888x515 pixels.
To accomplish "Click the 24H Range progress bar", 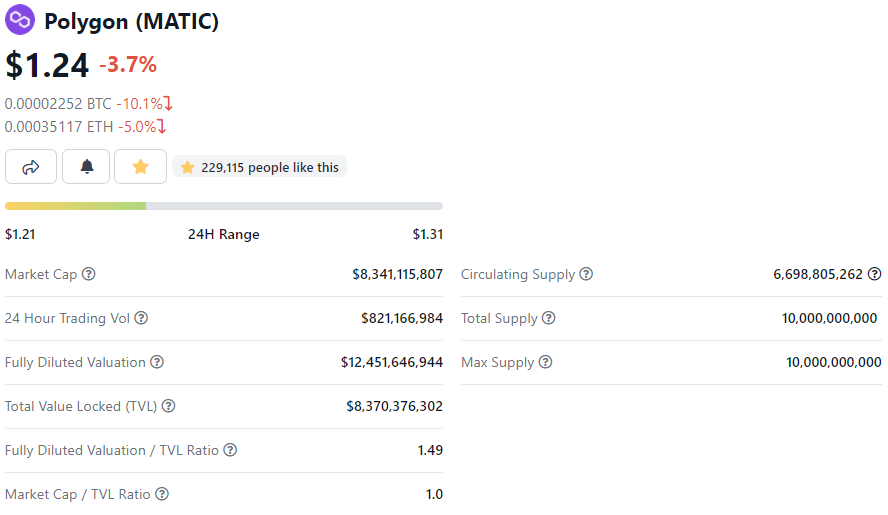I will pyautogui.click(x=223, y=206).
